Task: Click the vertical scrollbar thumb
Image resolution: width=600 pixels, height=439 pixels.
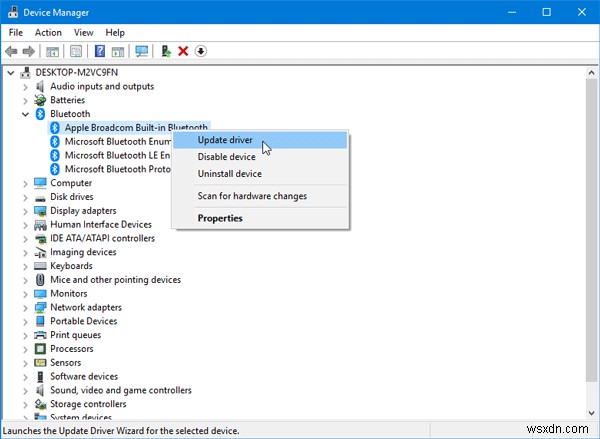Action: click(592, 230)
